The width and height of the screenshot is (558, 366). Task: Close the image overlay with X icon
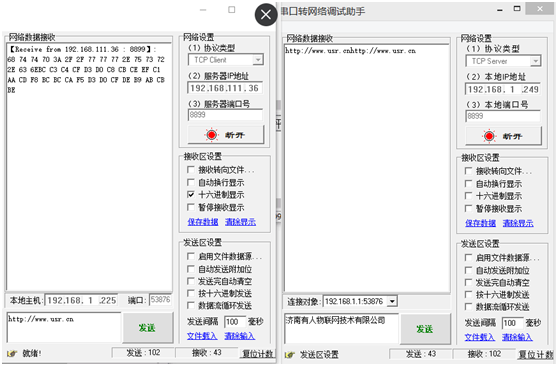(x=266, y=15)
